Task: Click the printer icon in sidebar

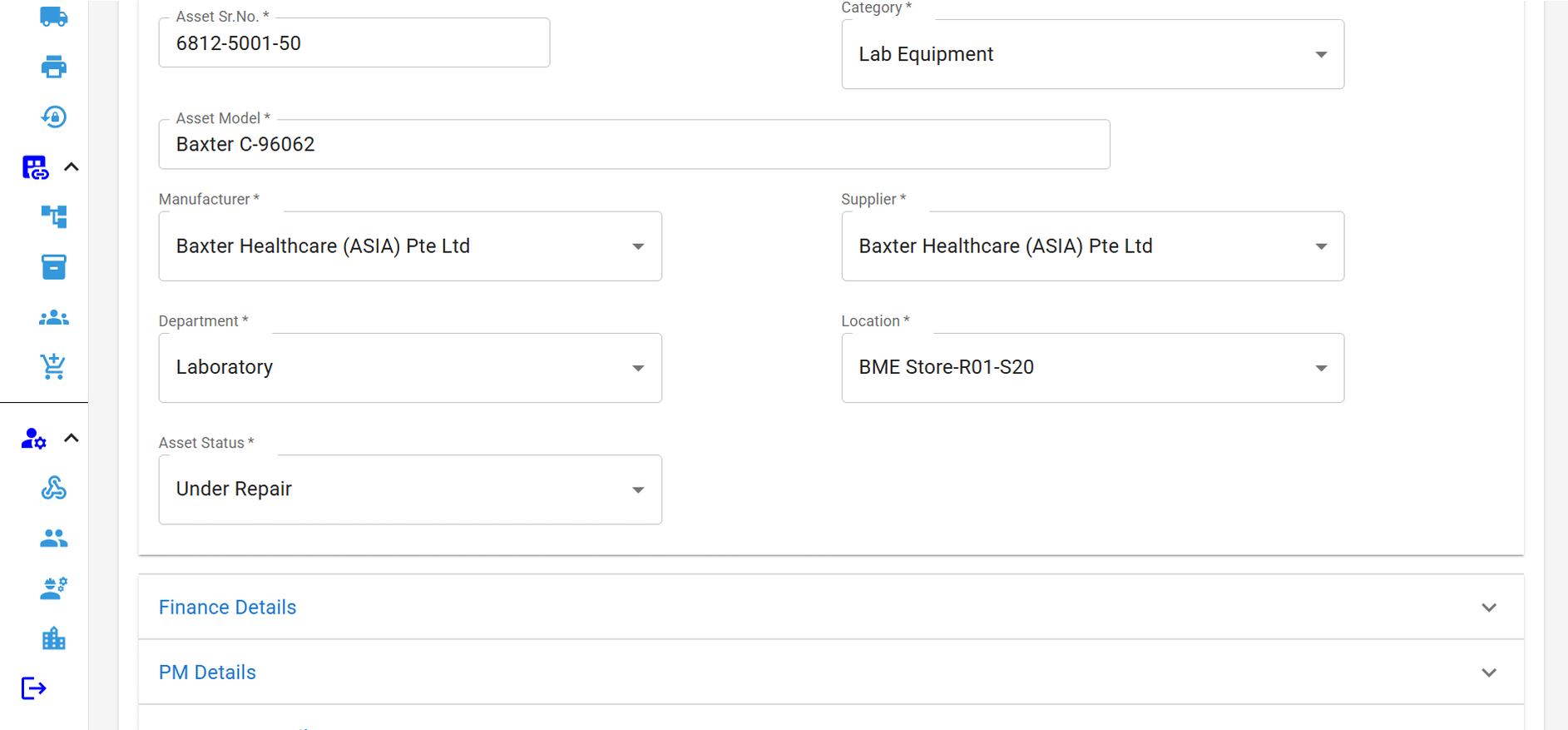Action: [54, 67]
